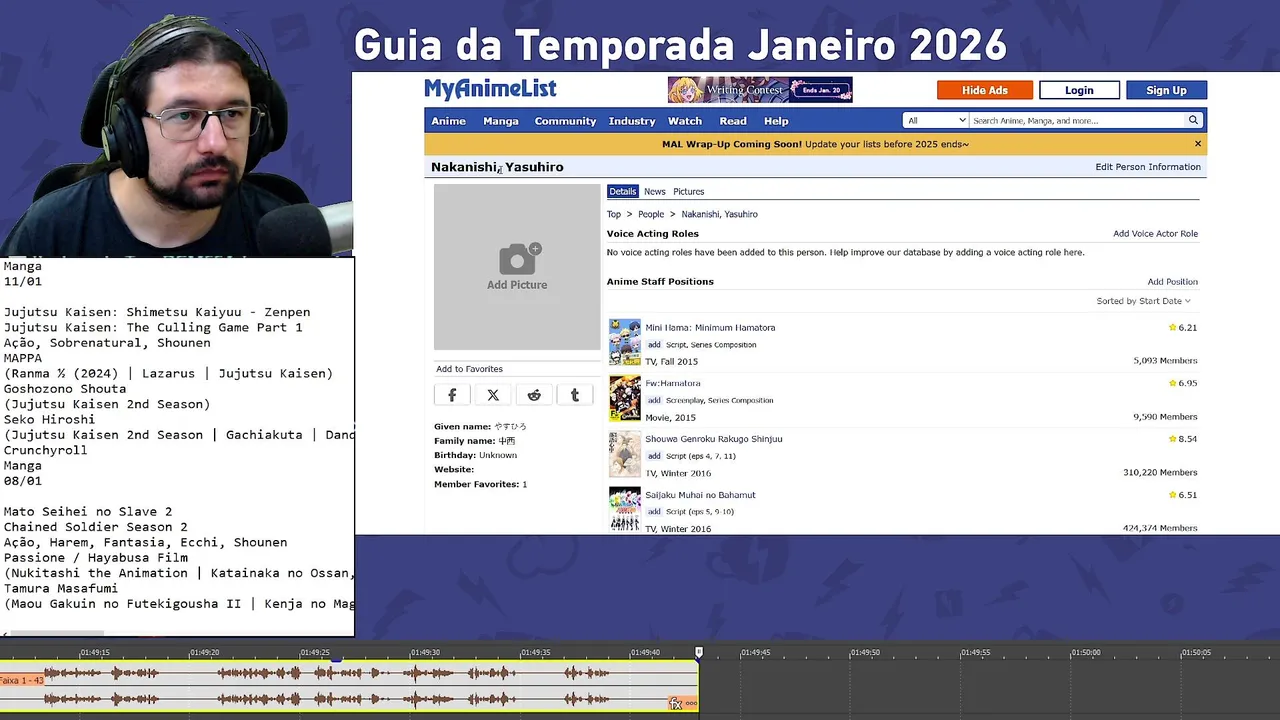Viewport: 1280px width, 720px height.
Task: Open Saijaku Muhai no Bahamut title link
Action: [x=700, y=495]
